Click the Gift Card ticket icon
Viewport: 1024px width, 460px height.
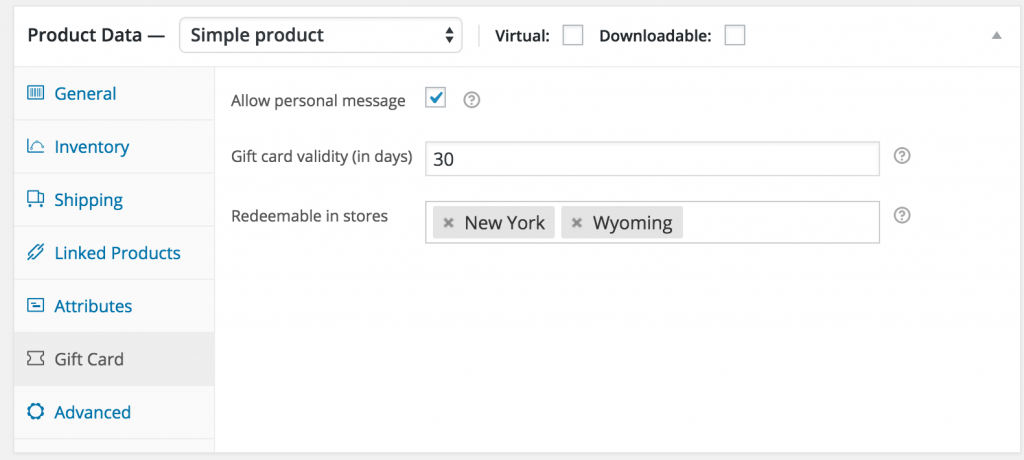coord(36,359)
